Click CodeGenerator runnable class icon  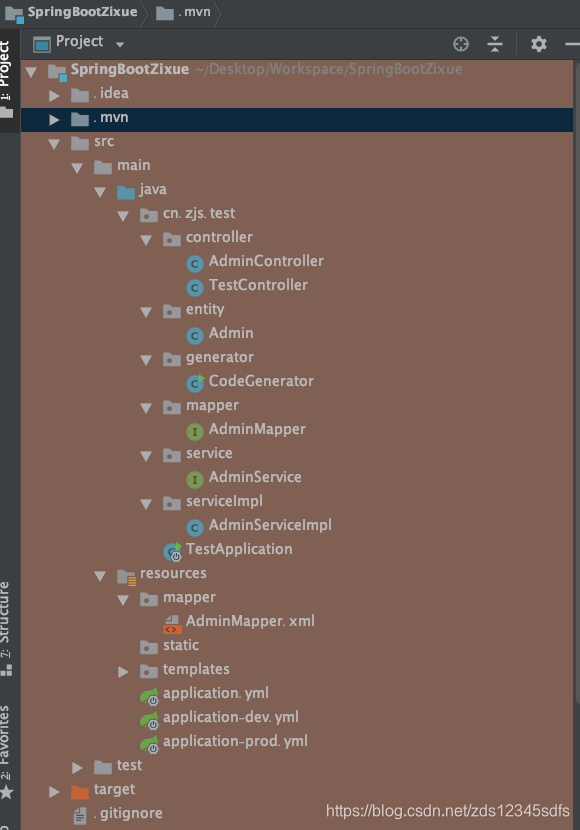point(195,383)
